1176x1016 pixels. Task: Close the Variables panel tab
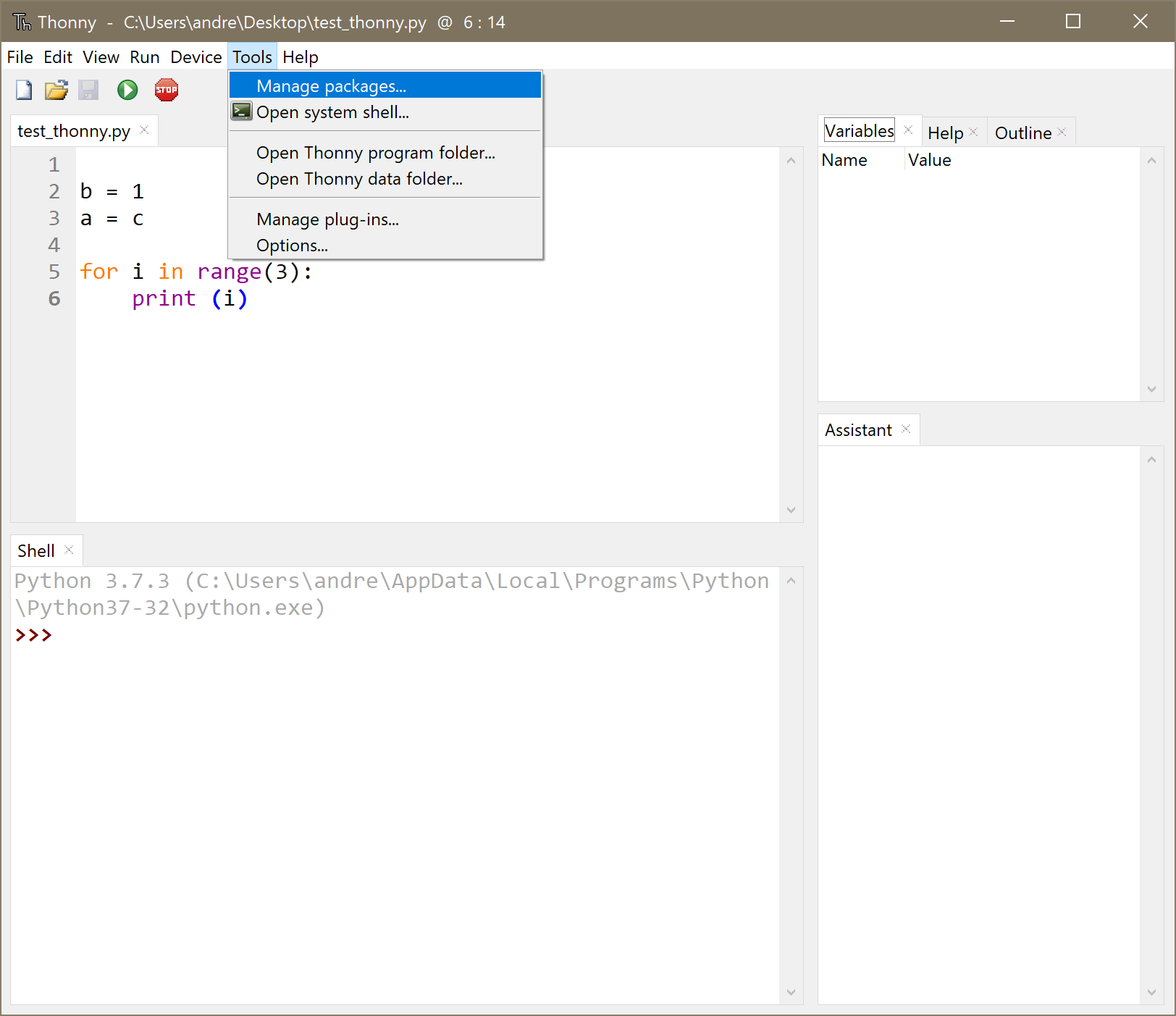[x=908, y=130]
